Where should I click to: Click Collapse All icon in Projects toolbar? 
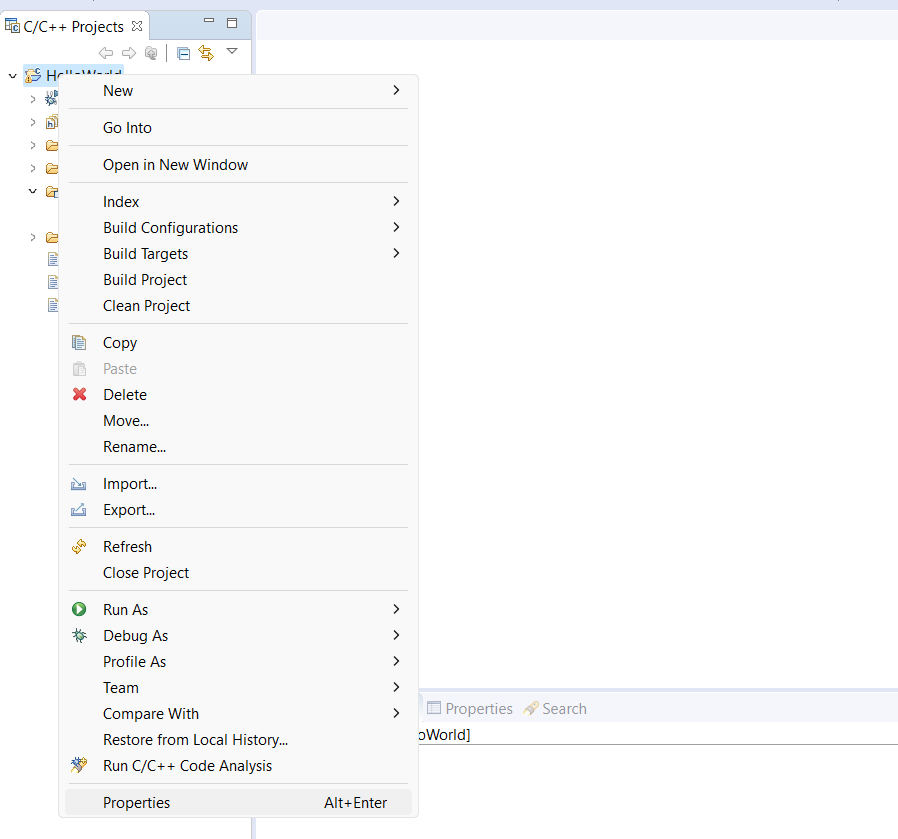(x=183, y=53)
